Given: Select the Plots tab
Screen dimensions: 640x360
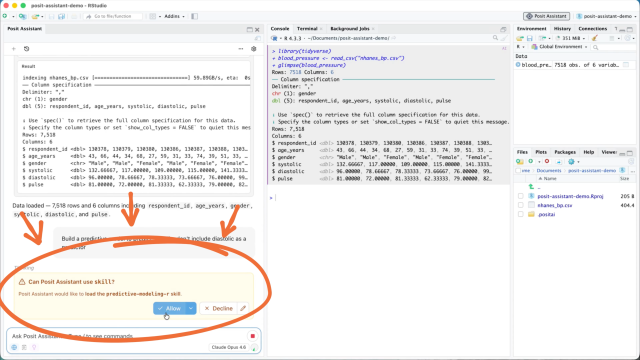Looking at the screenshot, I should coord(541,152).
